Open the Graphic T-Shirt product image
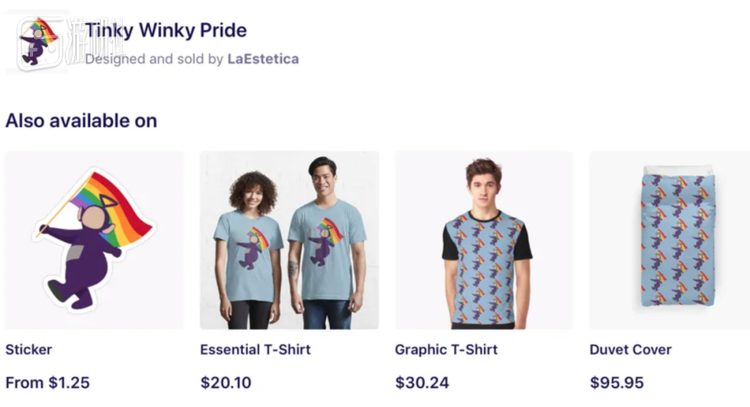This screenshot has height=407, width=750. point(484,240)
